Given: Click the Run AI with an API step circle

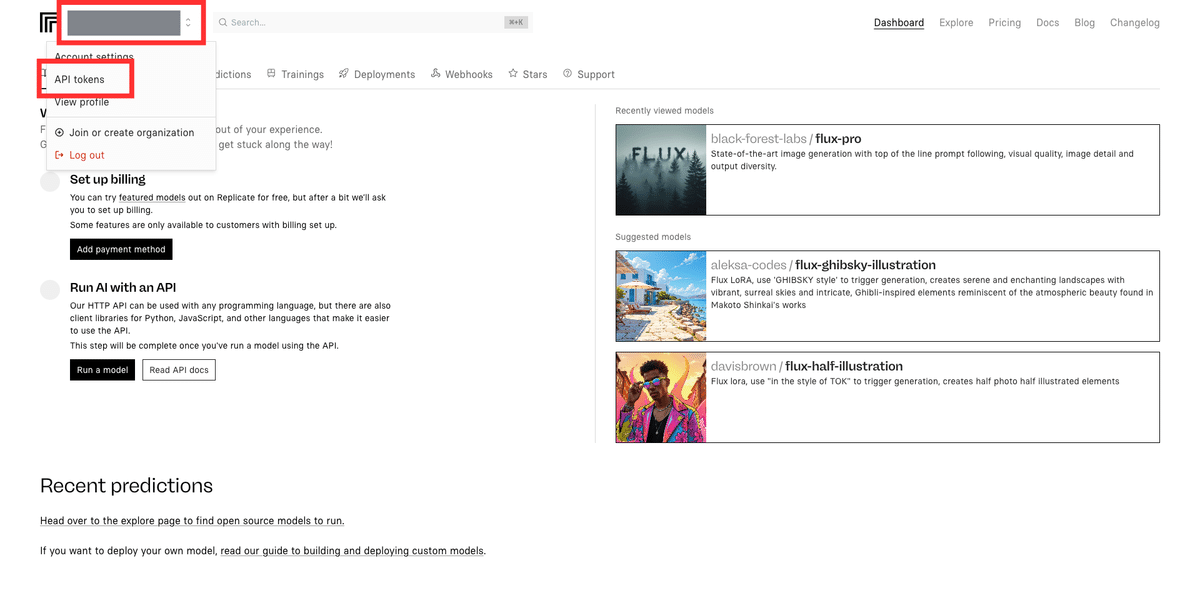Looking at the screenshot, I should tap(50, 289).
